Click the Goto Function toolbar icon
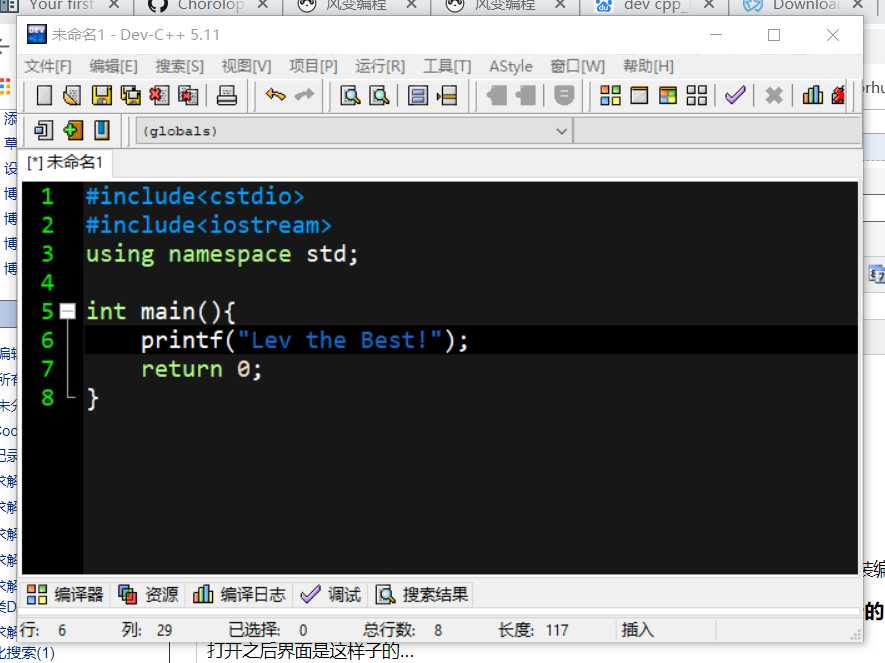Viewport: 885px width, 663px height. pos(418,95)
